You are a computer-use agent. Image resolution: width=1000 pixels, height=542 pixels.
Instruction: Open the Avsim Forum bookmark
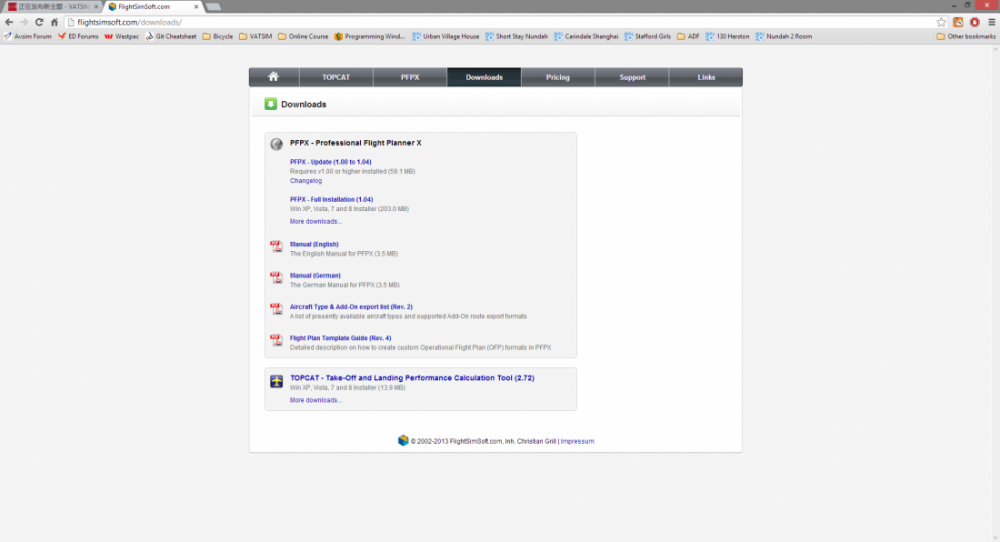(x=27, y=36)
